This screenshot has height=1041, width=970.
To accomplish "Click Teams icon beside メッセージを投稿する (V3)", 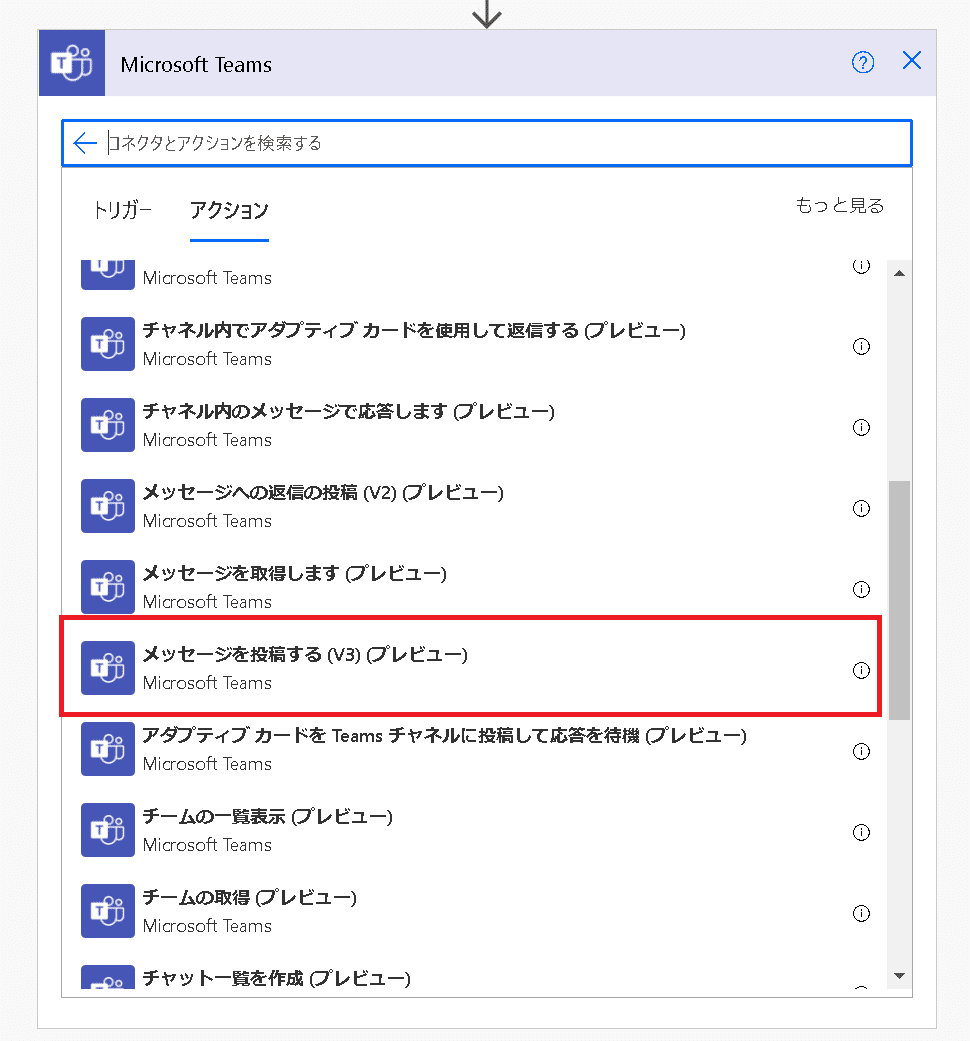I will coord(108,668).
